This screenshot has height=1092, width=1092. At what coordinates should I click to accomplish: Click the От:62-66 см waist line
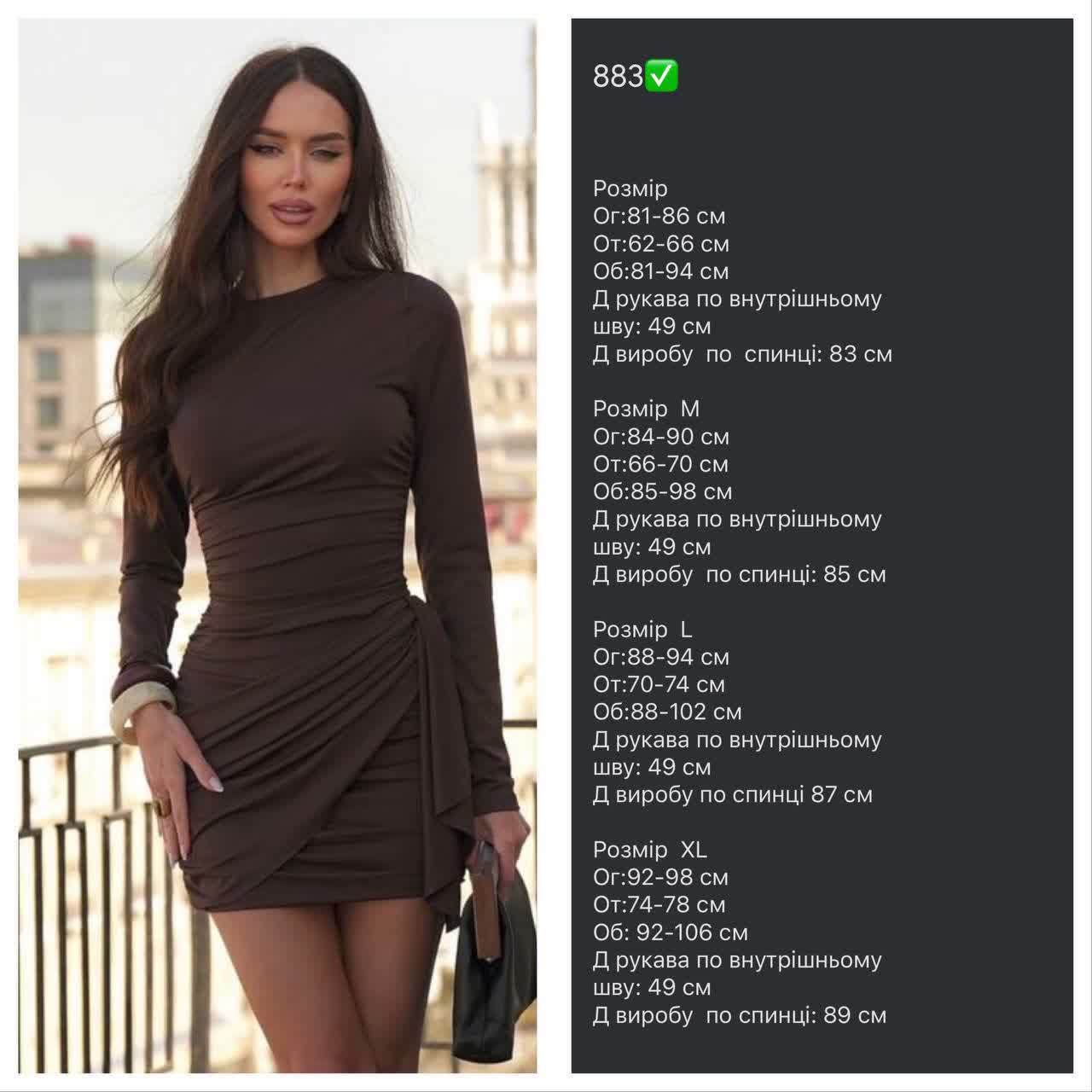661,244
